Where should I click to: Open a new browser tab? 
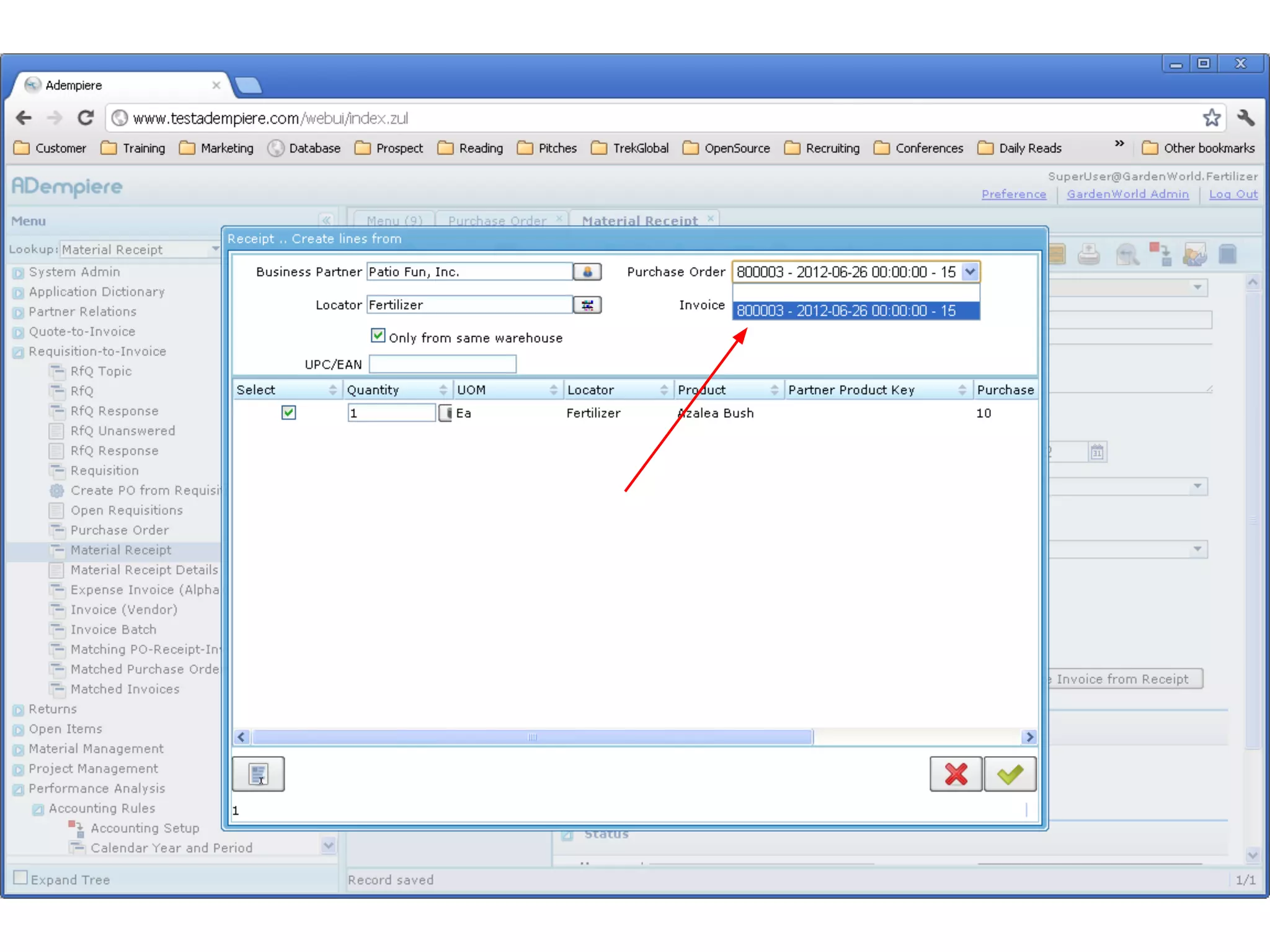pos(249,86)
